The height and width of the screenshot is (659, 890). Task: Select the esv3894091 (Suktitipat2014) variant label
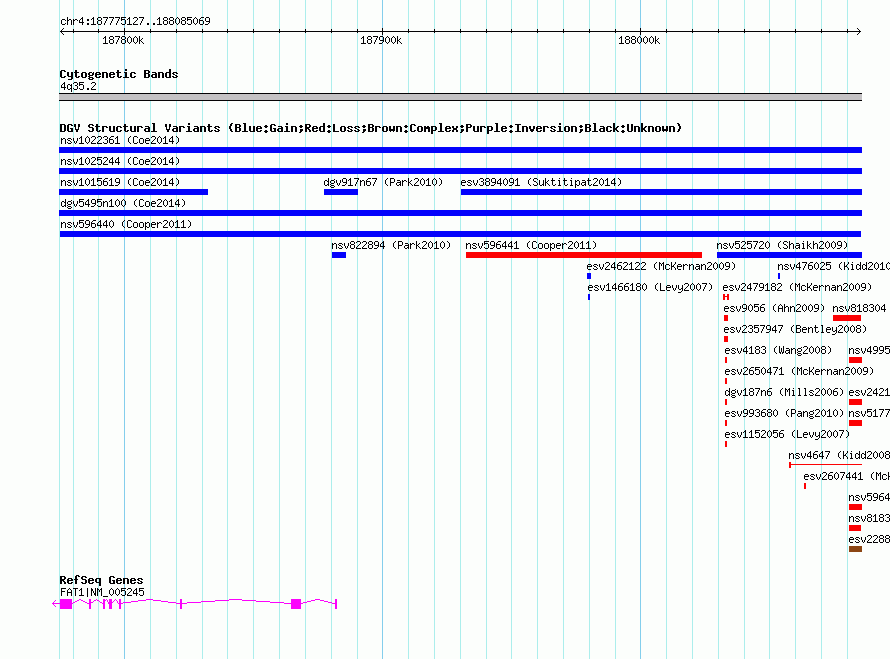[x=541, y=182]
